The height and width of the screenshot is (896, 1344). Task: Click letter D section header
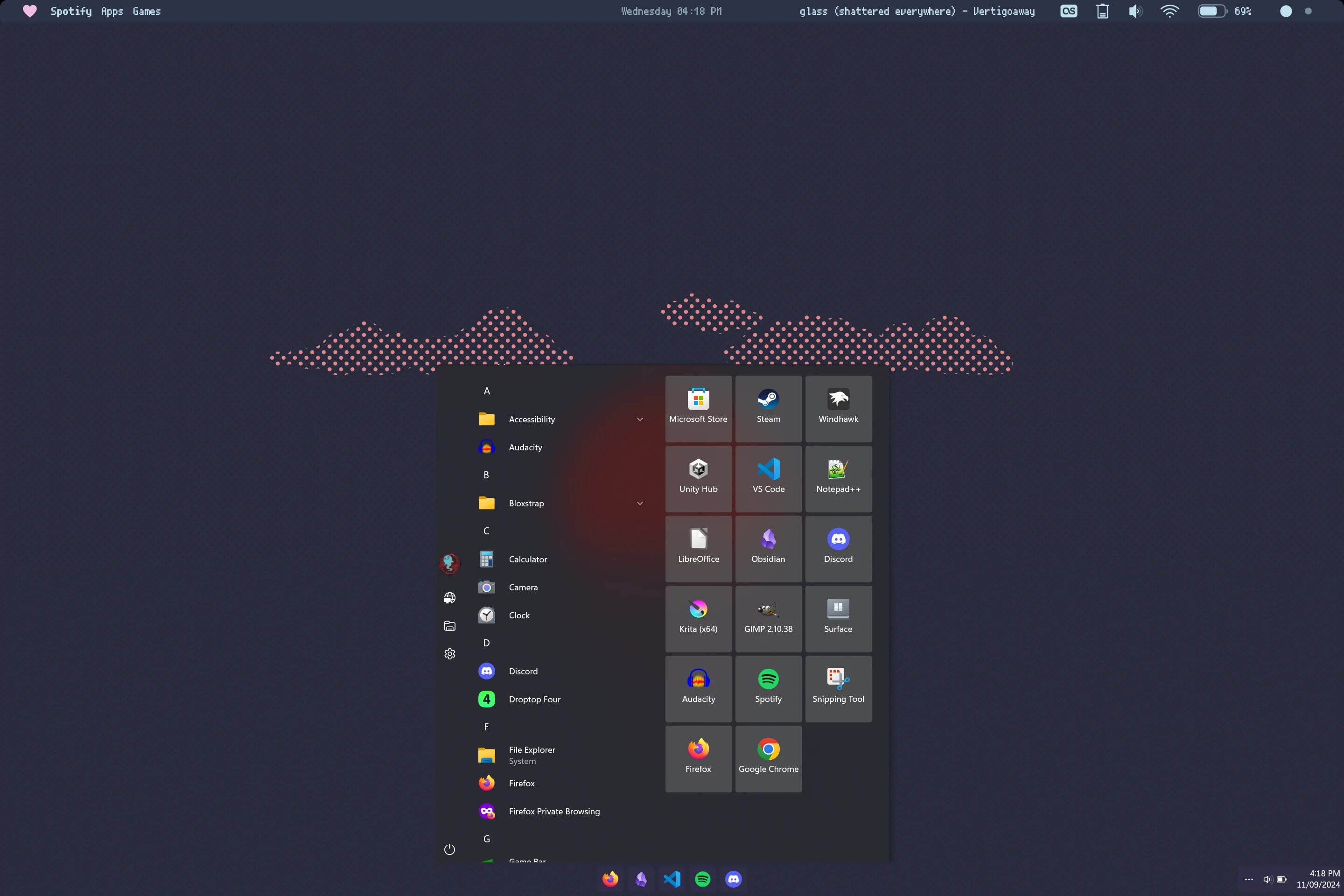point(487,644)
